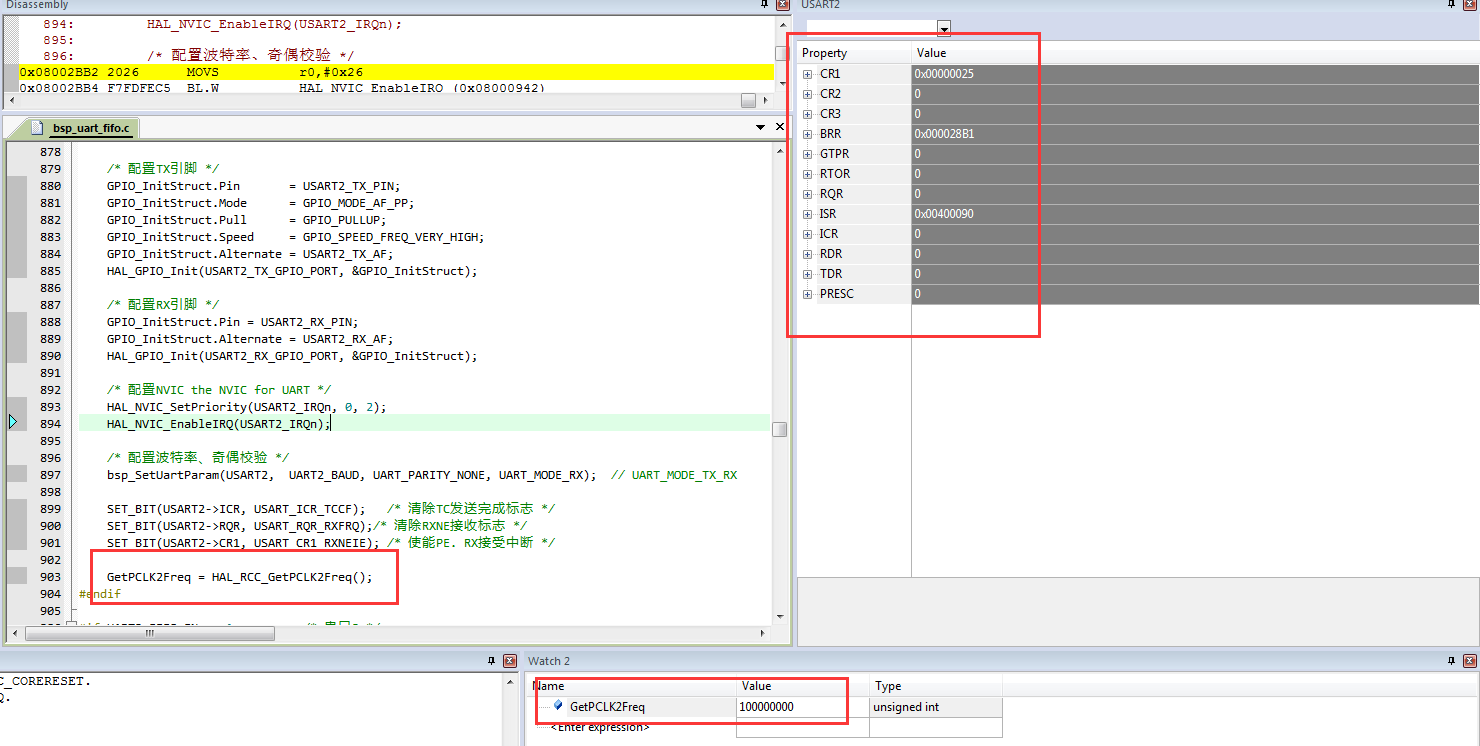Close the bsp_uart_fifo.c editor tab
This screenshot has width=1480, height=746.
780,127
